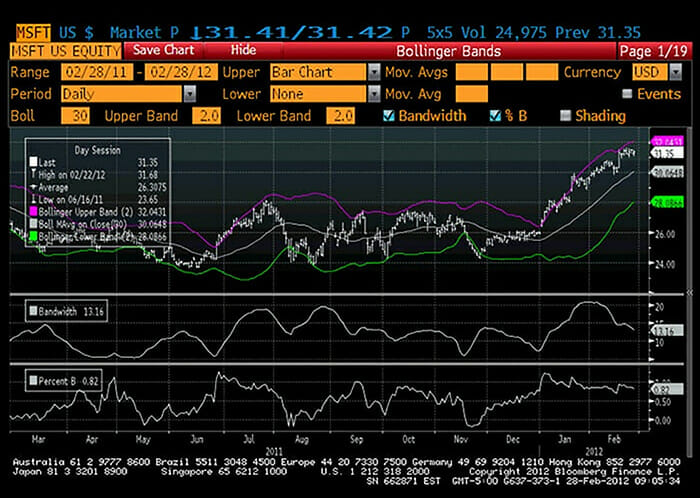The image size is (700, 498).
Task: Click the High on 02/22/12 marker icon
Action: pyautogui.click(x=33, y=172)
